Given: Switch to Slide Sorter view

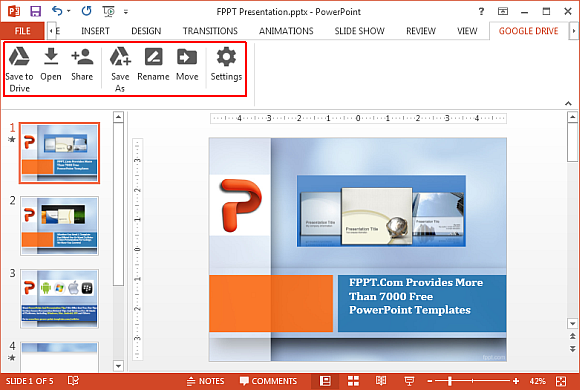Looking at the screenshot, I should 353,381.
